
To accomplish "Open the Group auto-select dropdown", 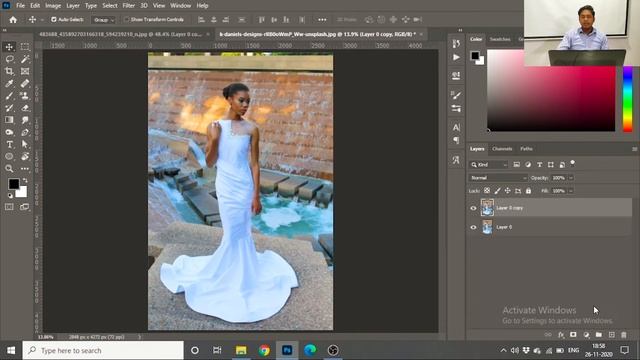I will [103, 20].
